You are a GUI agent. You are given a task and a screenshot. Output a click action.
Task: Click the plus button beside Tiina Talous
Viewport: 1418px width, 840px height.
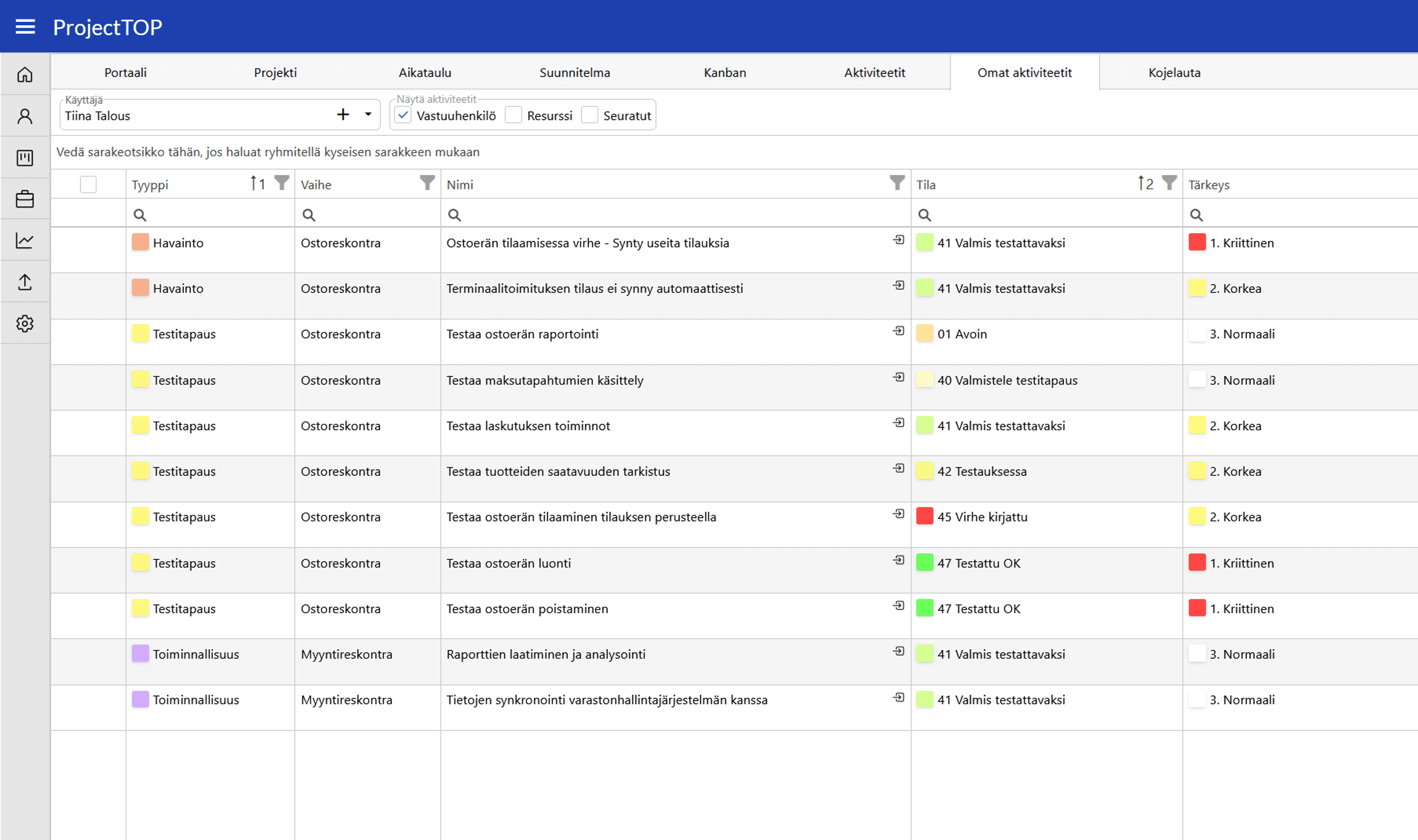point(343,115)
